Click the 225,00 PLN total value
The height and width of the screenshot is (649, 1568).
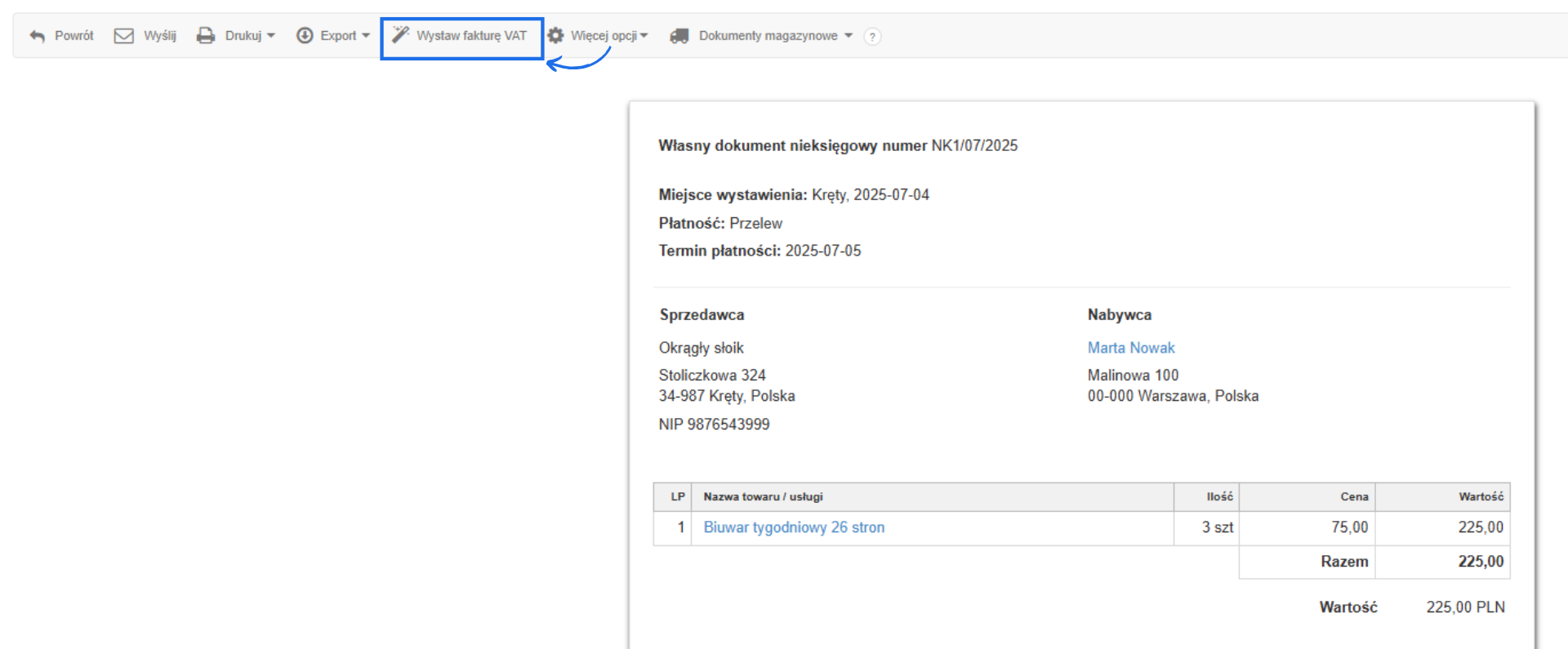tap(1465, 607)
